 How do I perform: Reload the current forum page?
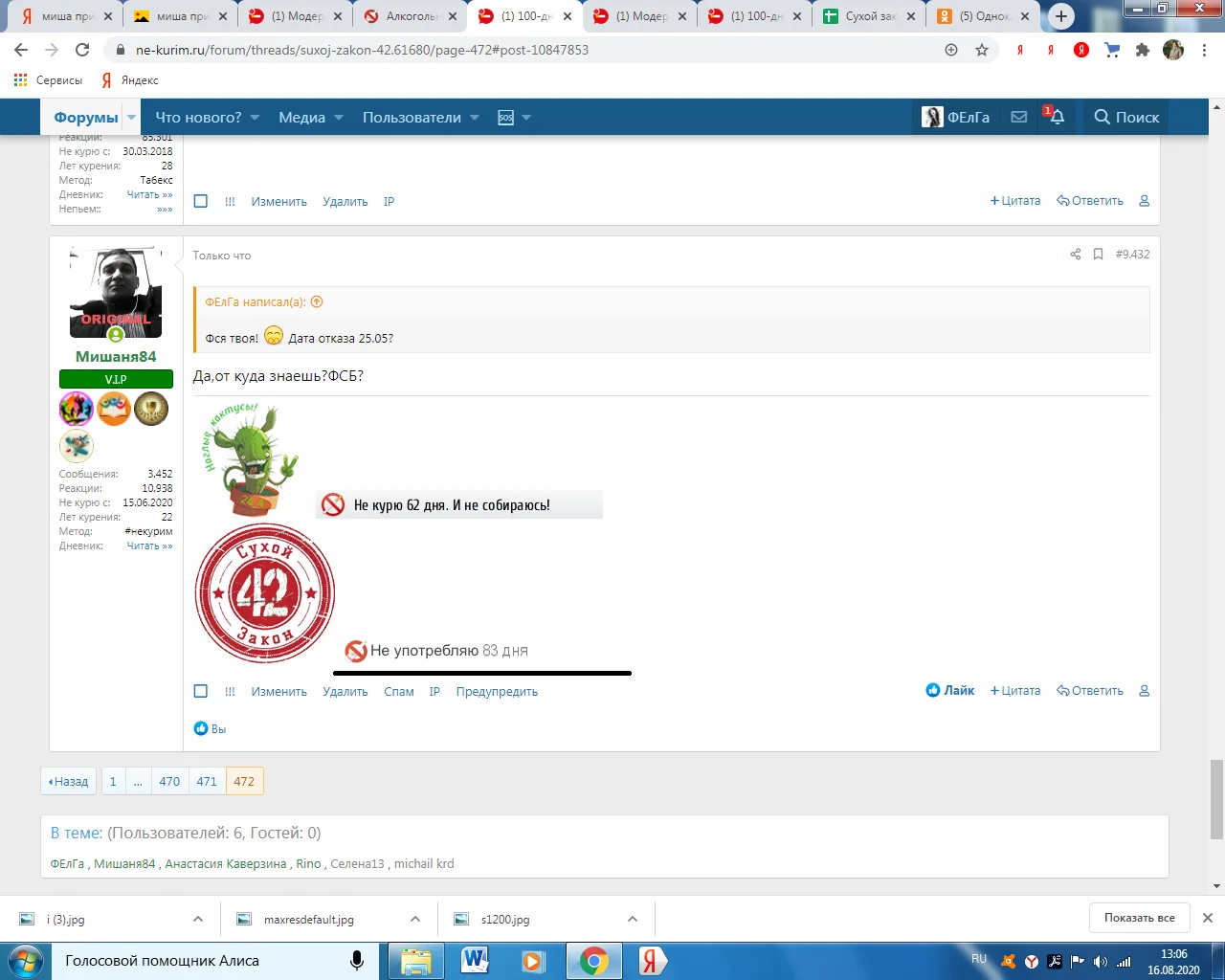(x=82, y=50)
